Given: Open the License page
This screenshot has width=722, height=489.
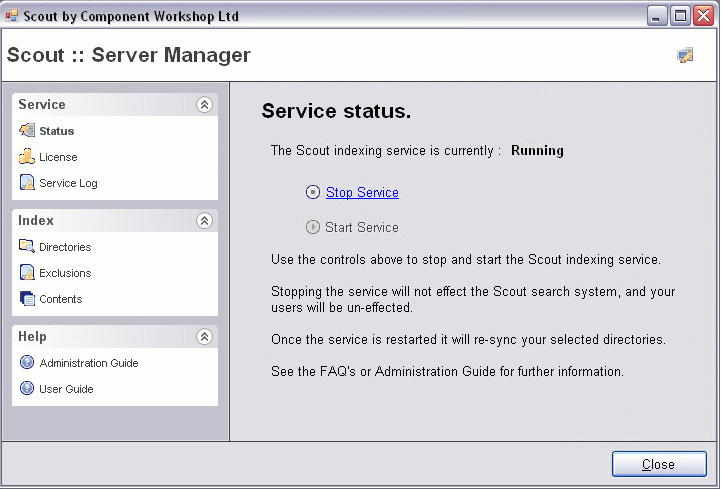Looking at the screenshot, I should (x=58, y=157).
